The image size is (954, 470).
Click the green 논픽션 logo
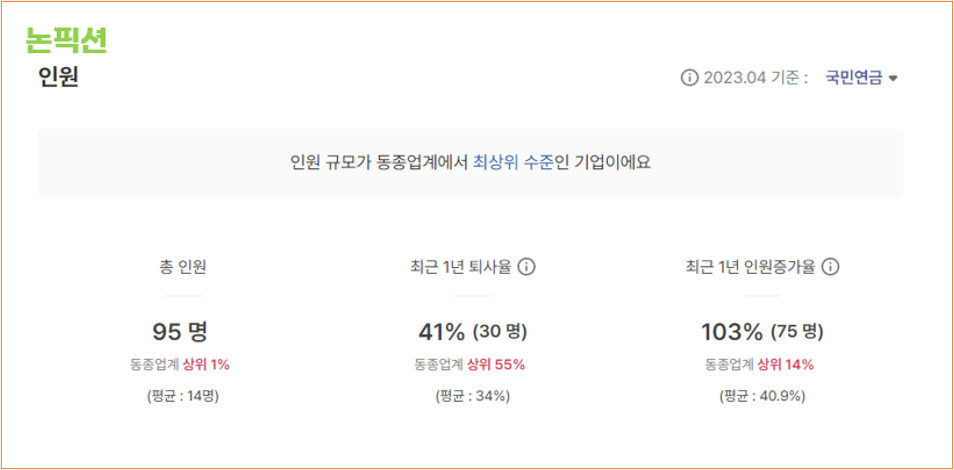[67, 41]
